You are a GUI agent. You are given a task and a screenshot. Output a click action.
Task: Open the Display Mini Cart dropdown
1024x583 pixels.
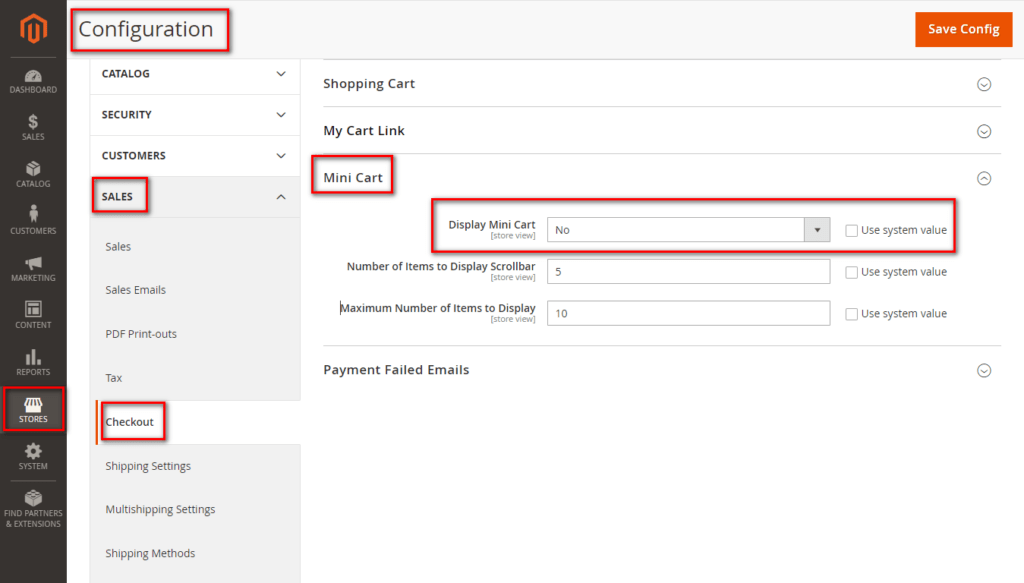point(688,230)
